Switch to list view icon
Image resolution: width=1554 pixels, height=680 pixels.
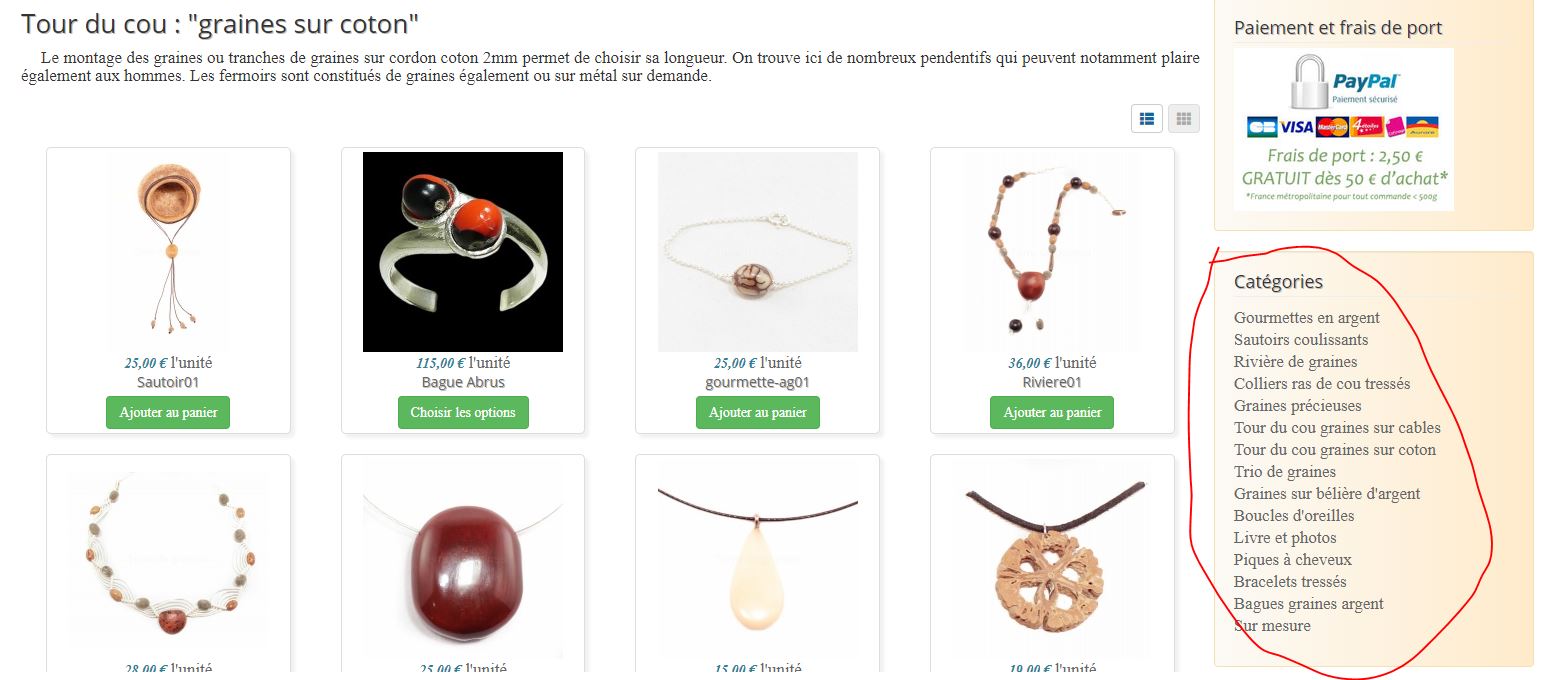pos(1147,118)
